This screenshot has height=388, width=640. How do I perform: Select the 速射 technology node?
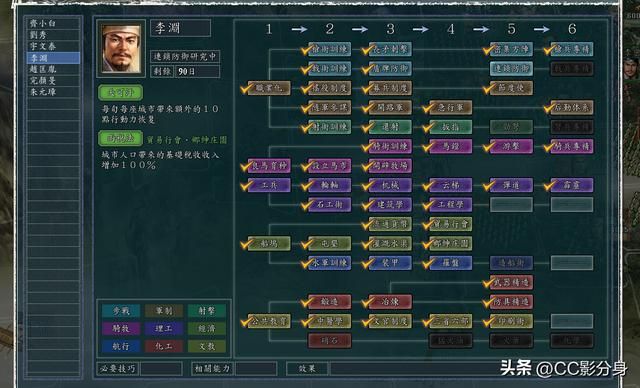click(390, 127)
